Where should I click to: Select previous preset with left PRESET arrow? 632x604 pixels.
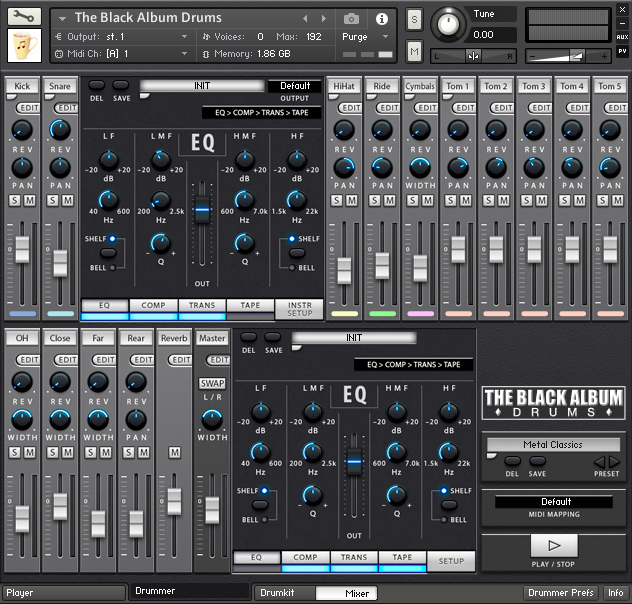coord(600,462)
